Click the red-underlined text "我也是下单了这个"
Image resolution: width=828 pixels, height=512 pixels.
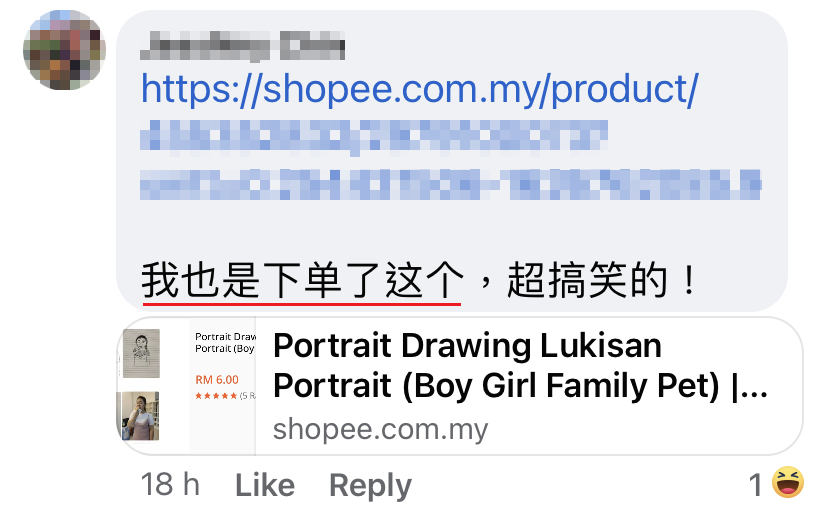click(x=302, y=281)
